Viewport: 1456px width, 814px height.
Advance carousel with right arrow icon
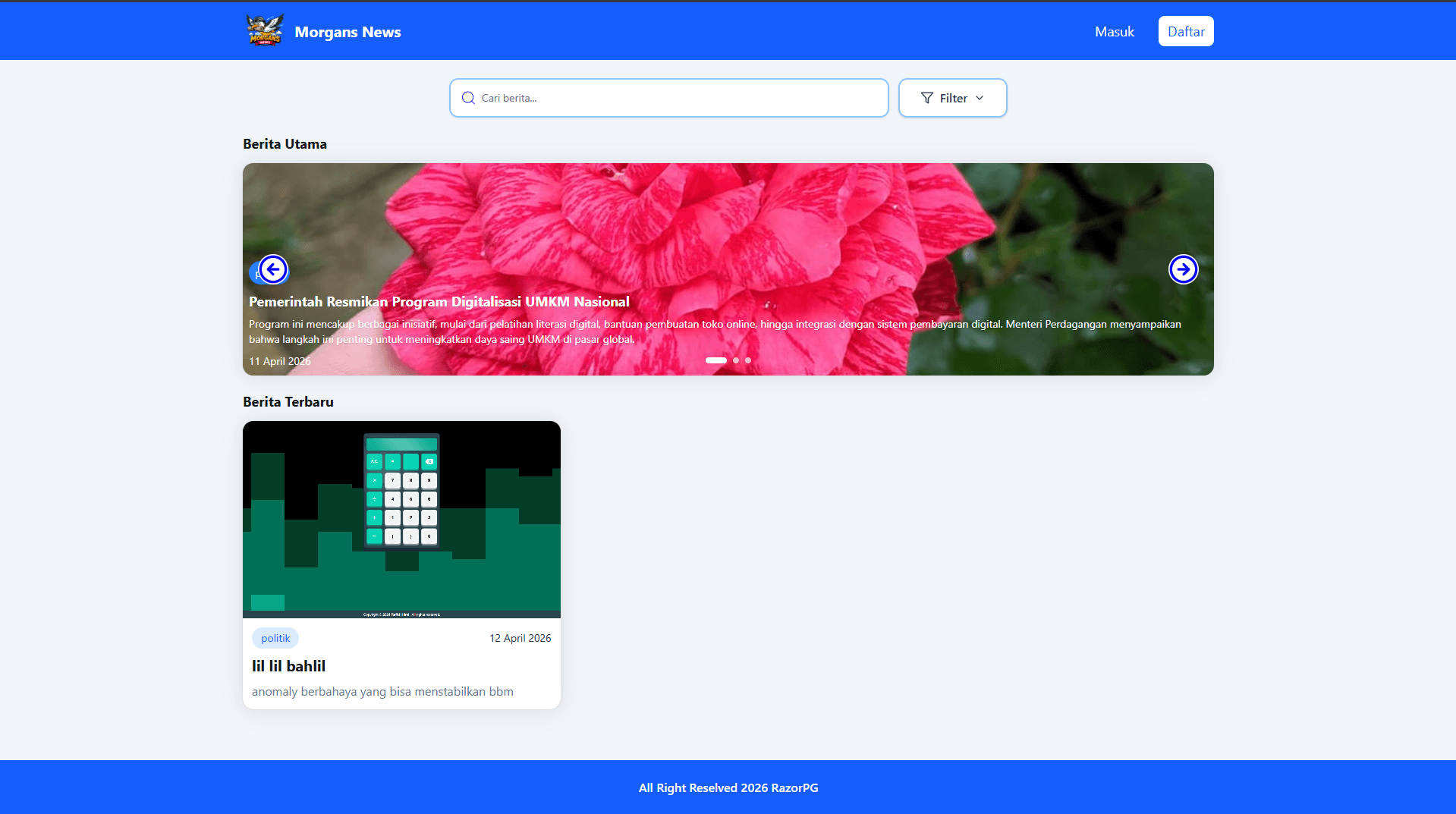click(1183, 269)
